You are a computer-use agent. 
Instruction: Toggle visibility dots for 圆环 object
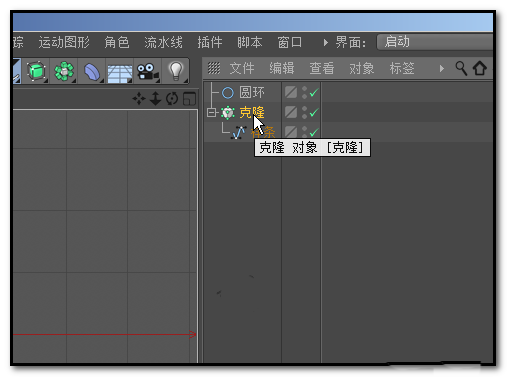(x=304, y=92)
